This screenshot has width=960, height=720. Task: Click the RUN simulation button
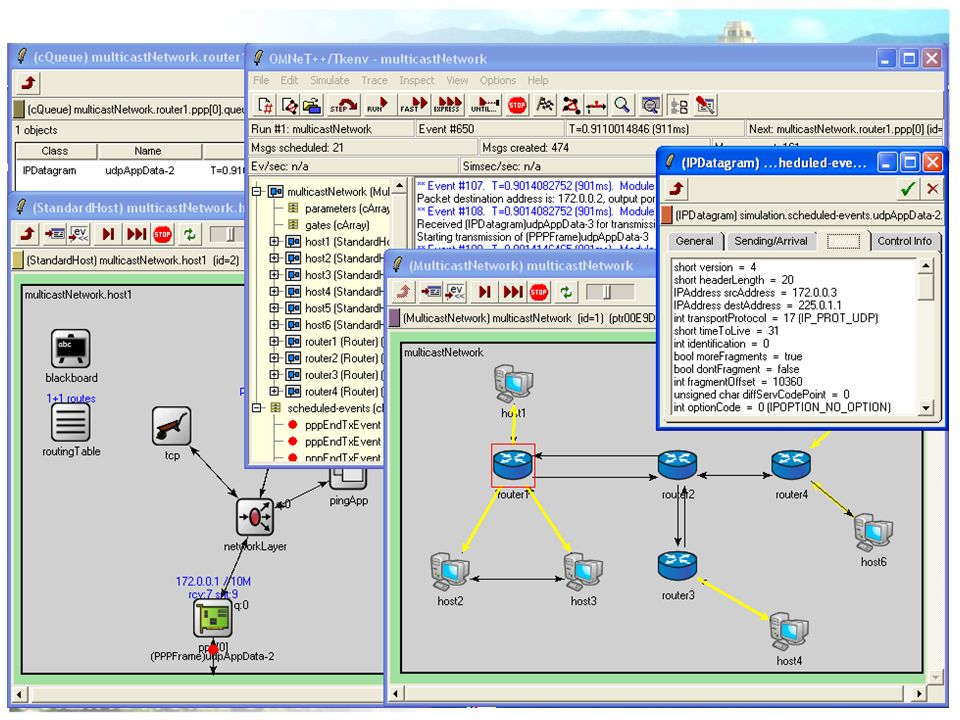point(377,105)
